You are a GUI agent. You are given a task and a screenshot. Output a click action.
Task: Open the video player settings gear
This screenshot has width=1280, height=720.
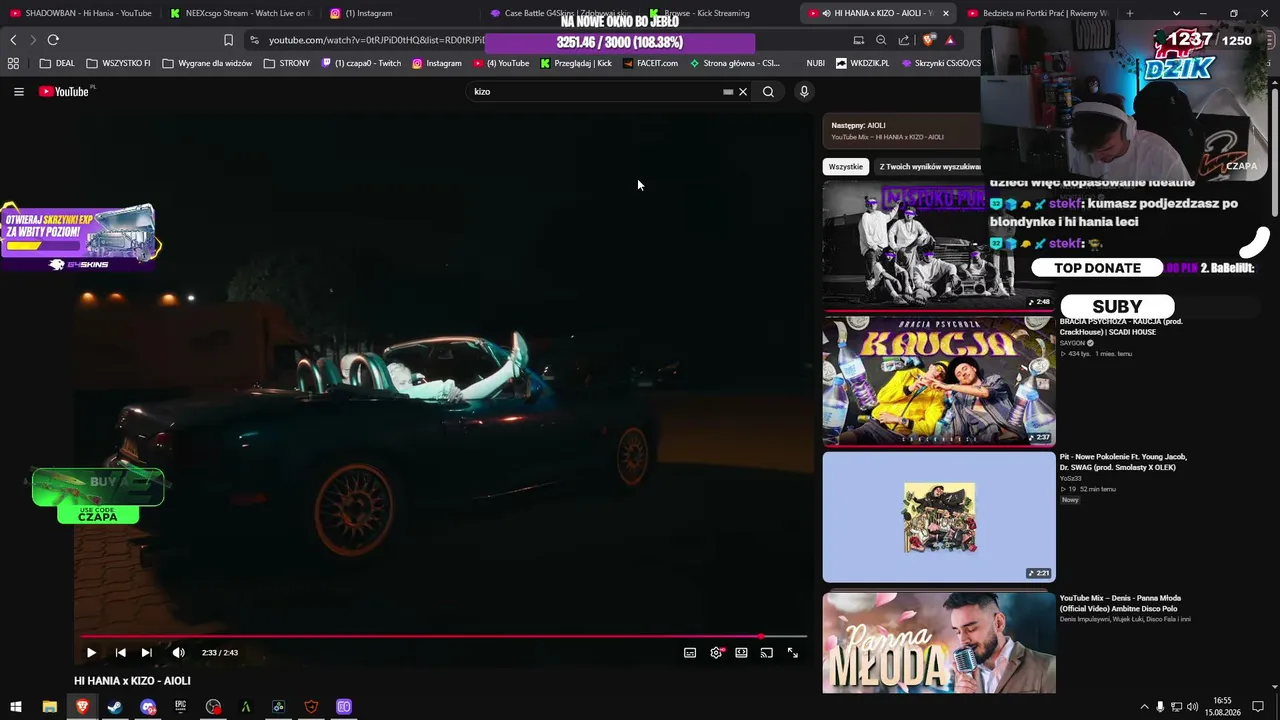point(716,653)
